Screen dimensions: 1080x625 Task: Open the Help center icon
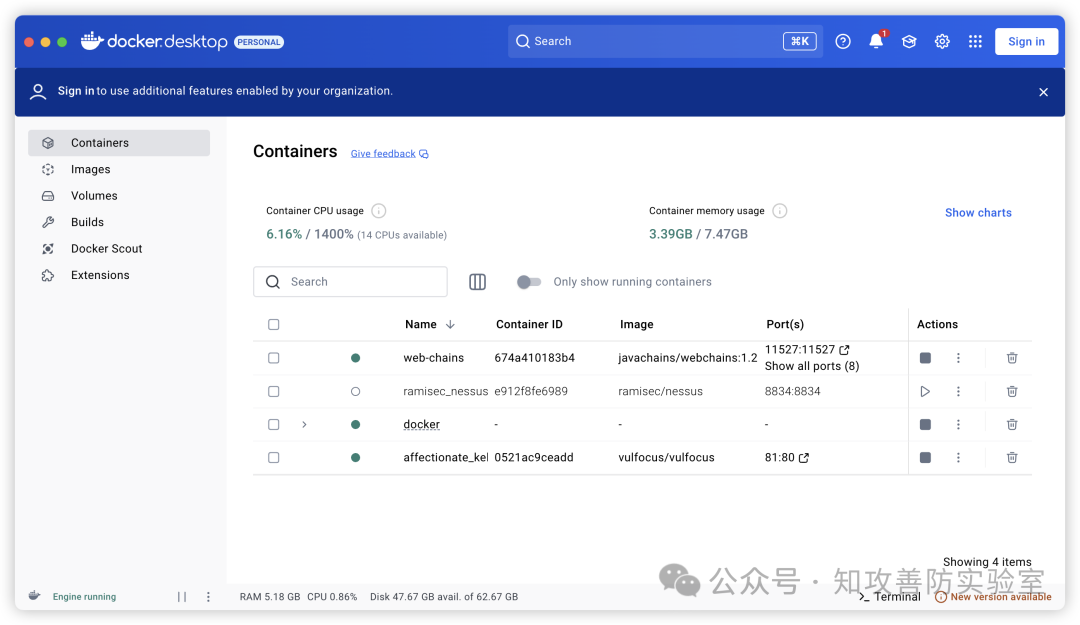[x=842, y=41]
